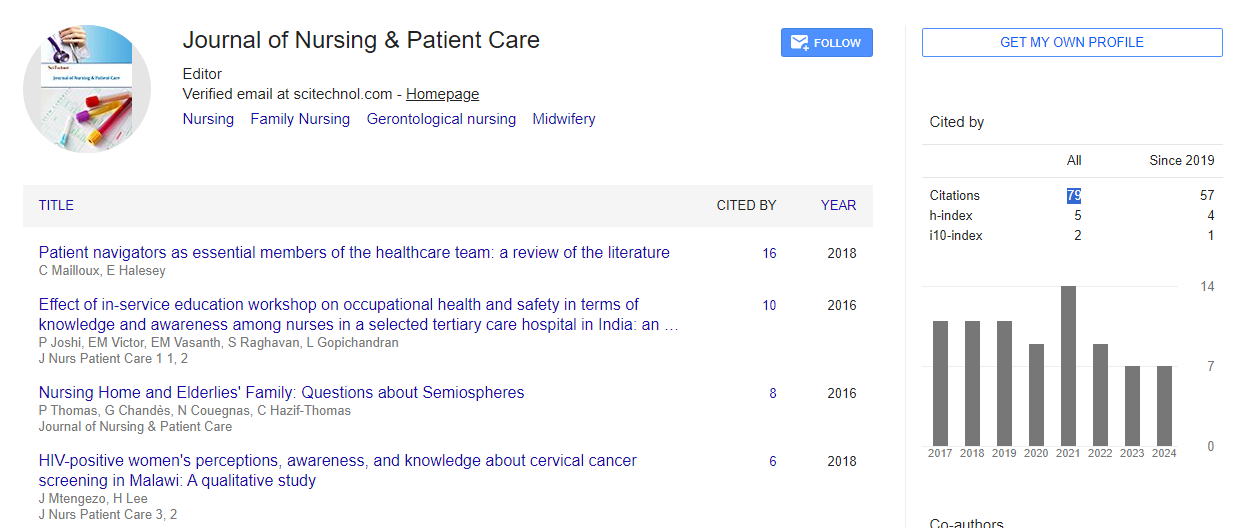
Task: Click the 2023 citation chart bar
Action: (1132, 406)
